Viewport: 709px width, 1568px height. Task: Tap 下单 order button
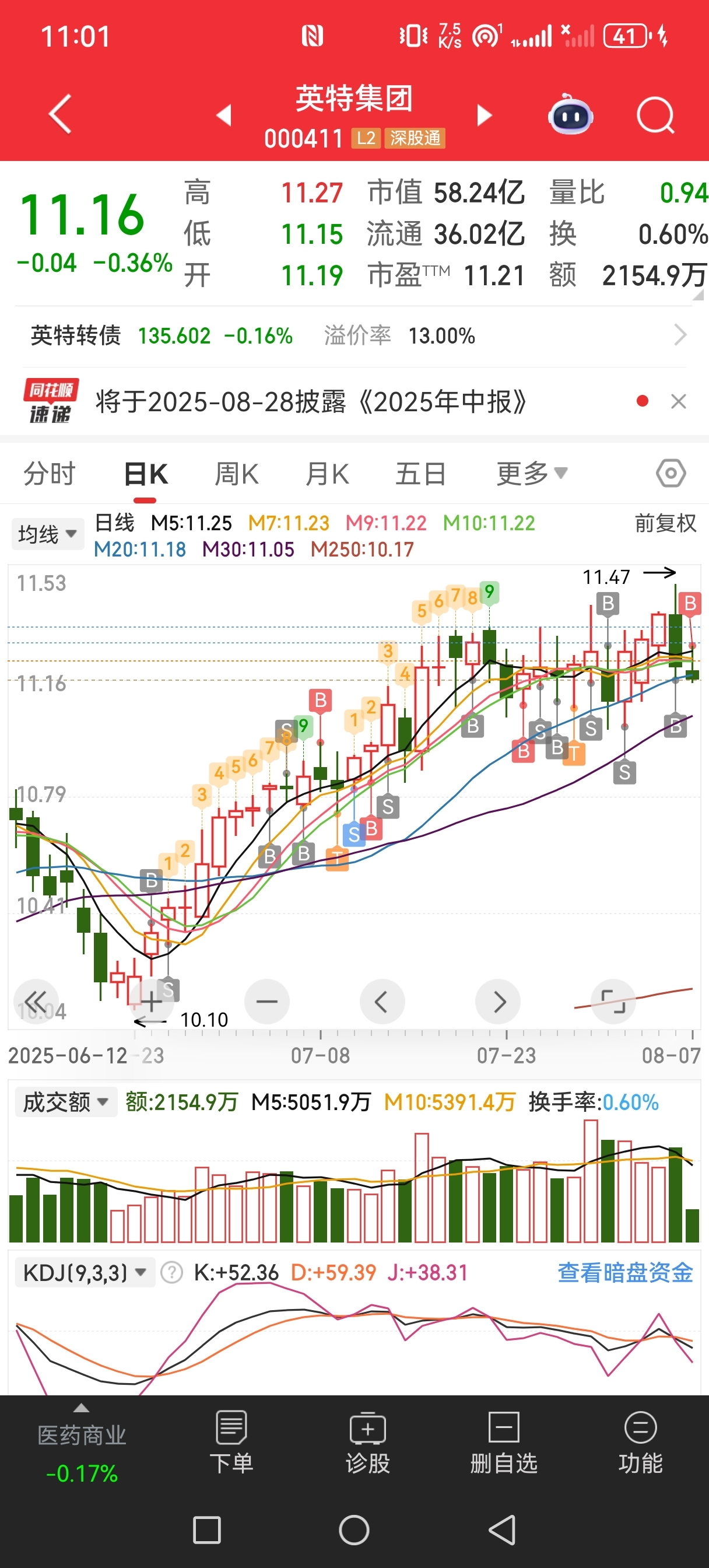(231, 1443)
